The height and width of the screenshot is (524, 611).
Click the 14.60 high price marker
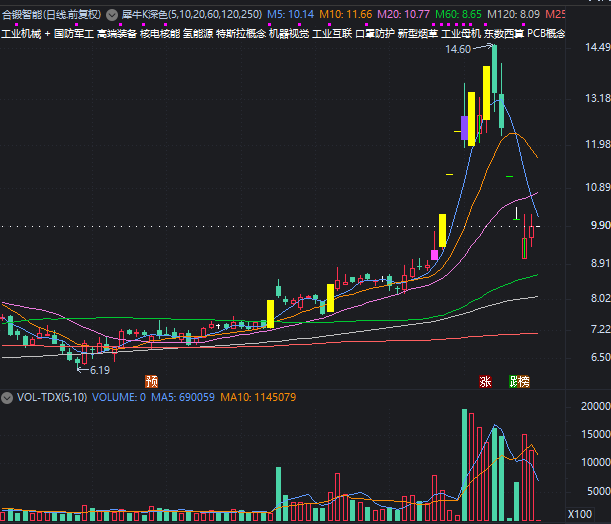465,49
